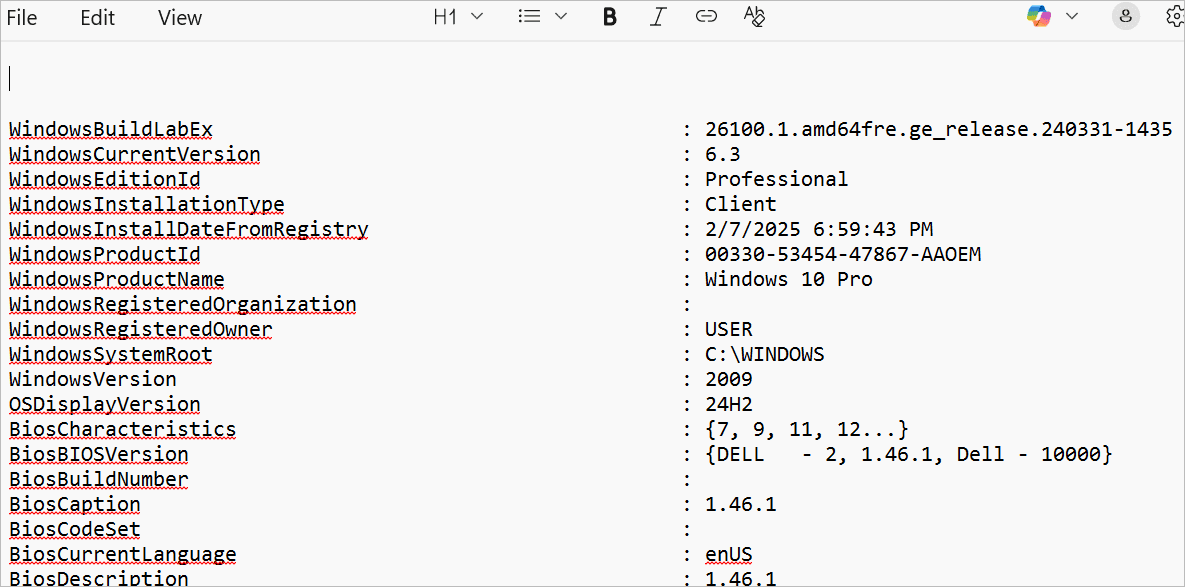Open the File menu
Viewport: 1185px width, 587px height.
[22, 18]
